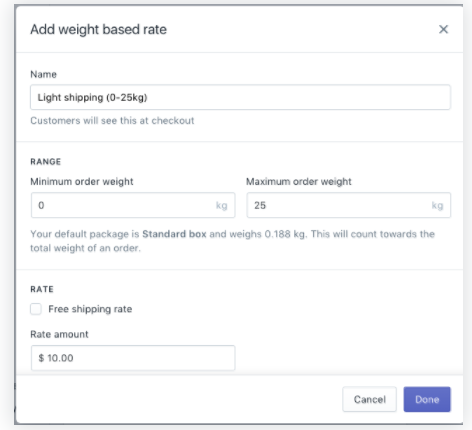Confirm the rate with the Done button

point(427,399)
